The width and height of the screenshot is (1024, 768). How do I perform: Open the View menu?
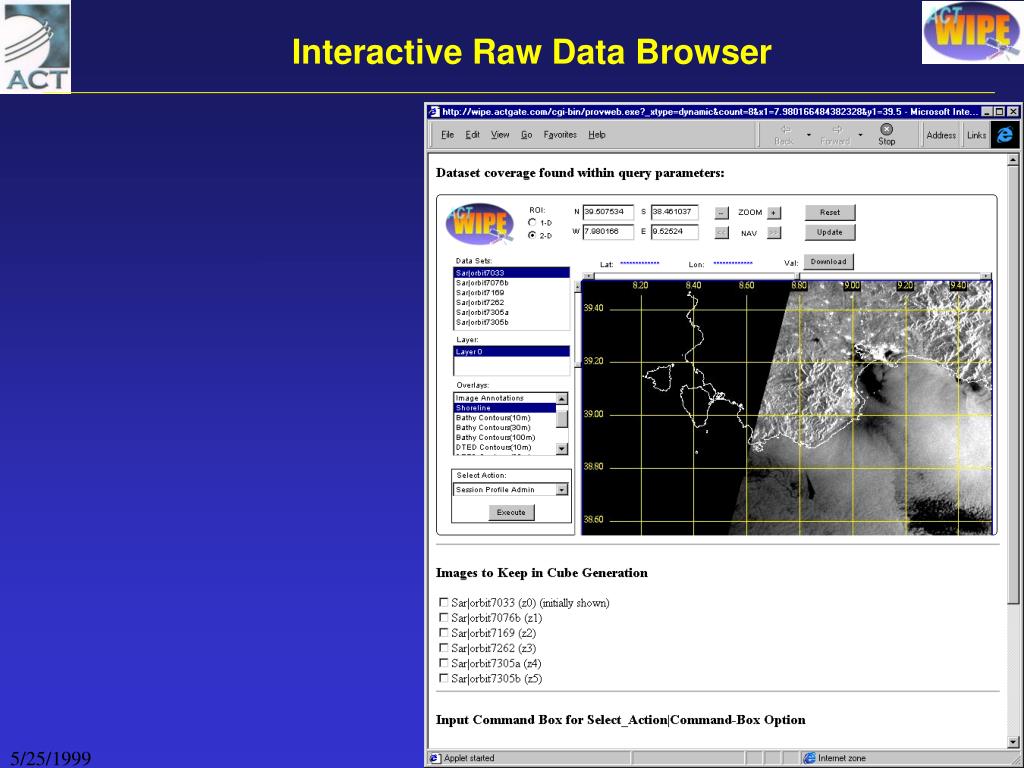[x=500, y=135]
